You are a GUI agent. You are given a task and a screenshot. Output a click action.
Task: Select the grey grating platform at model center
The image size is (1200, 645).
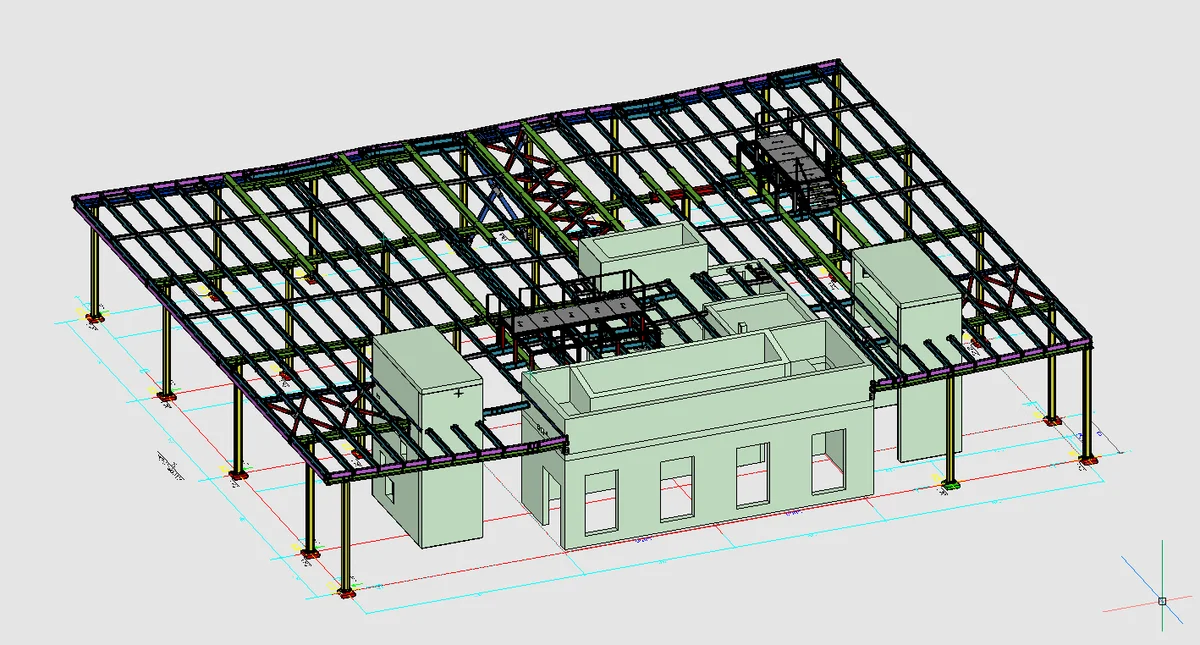point(575,320)
